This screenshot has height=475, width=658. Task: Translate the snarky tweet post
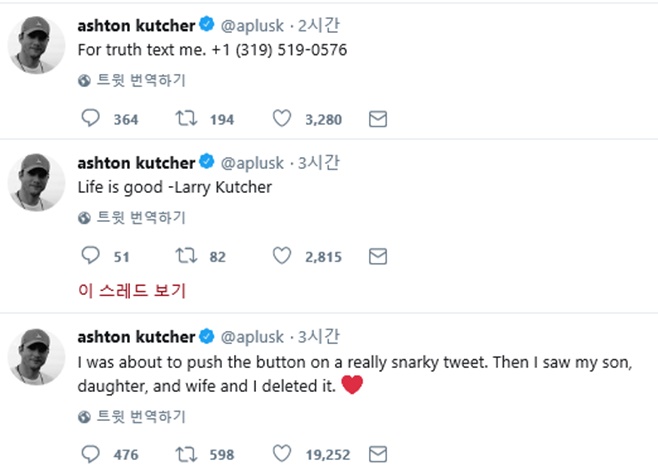[138, 416]
